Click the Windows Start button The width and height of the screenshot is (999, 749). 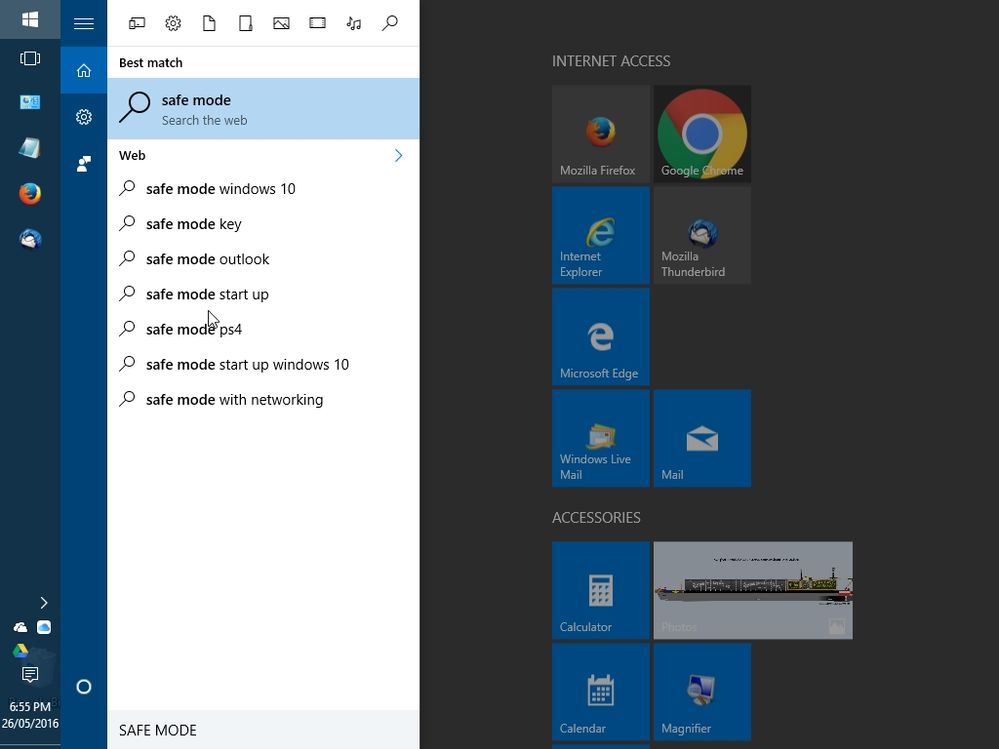30,19
